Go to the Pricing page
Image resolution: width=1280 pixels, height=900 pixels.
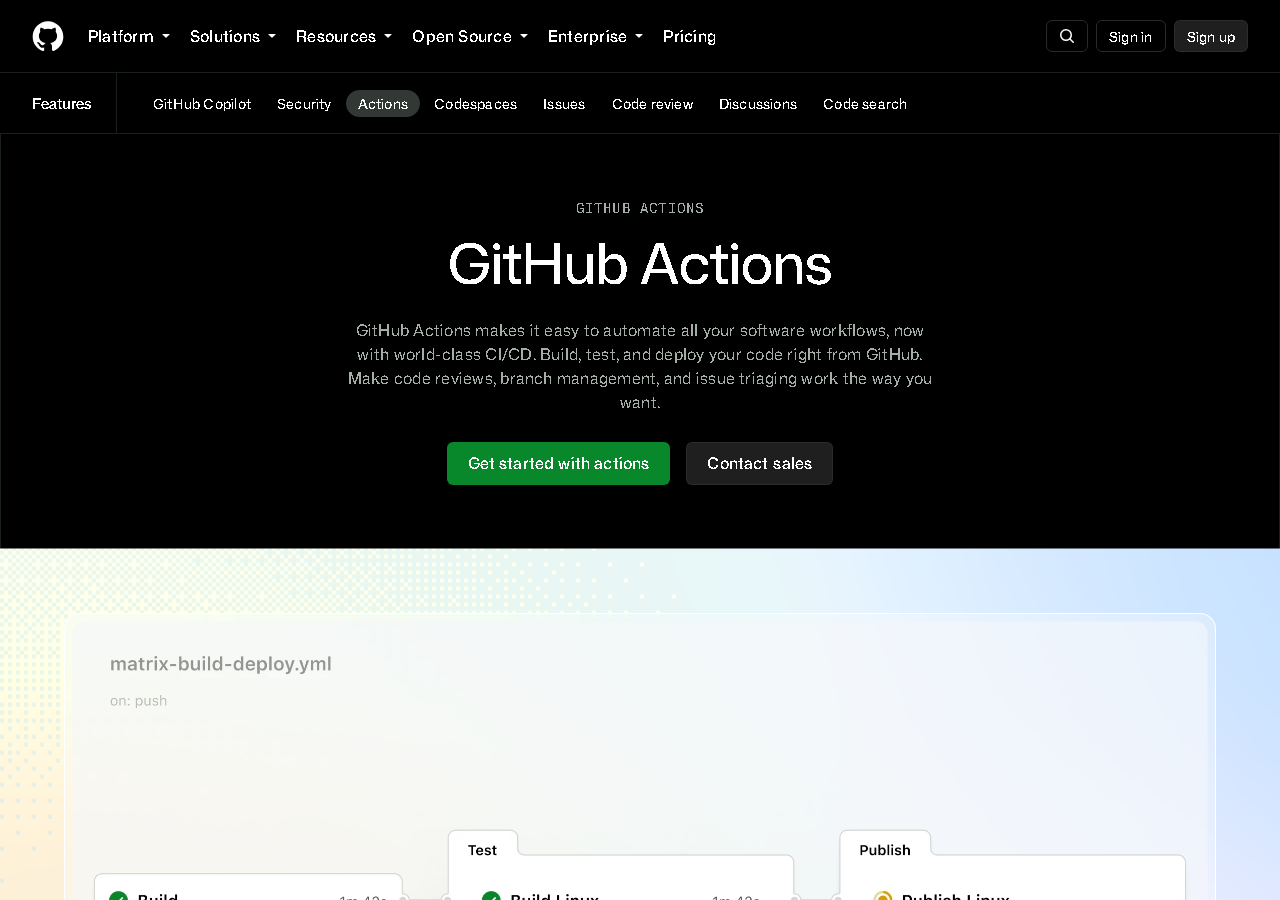[x=689, y=36]
